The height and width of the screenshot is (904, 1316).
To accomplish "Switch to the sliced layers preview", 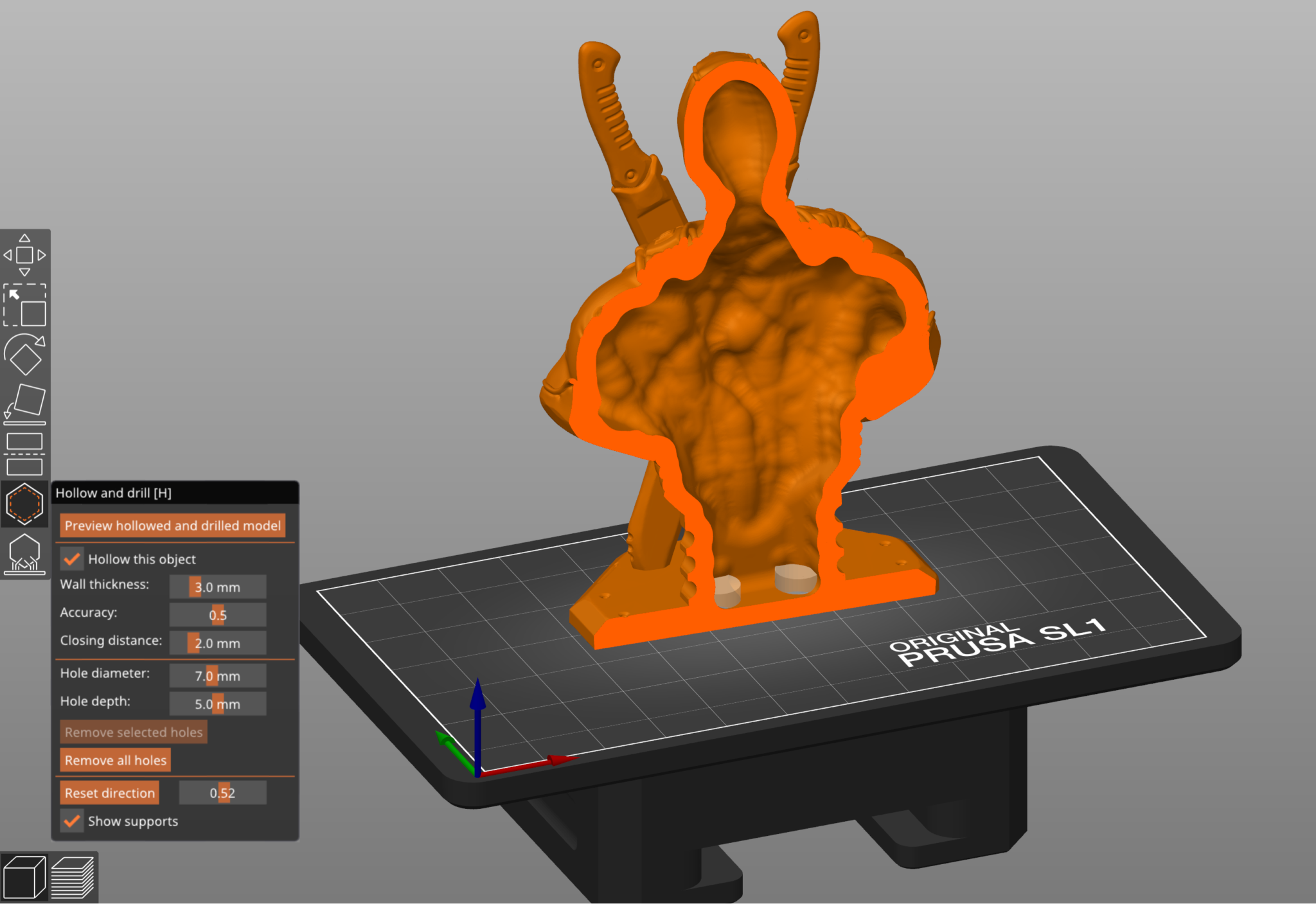I will coord(73,877).
